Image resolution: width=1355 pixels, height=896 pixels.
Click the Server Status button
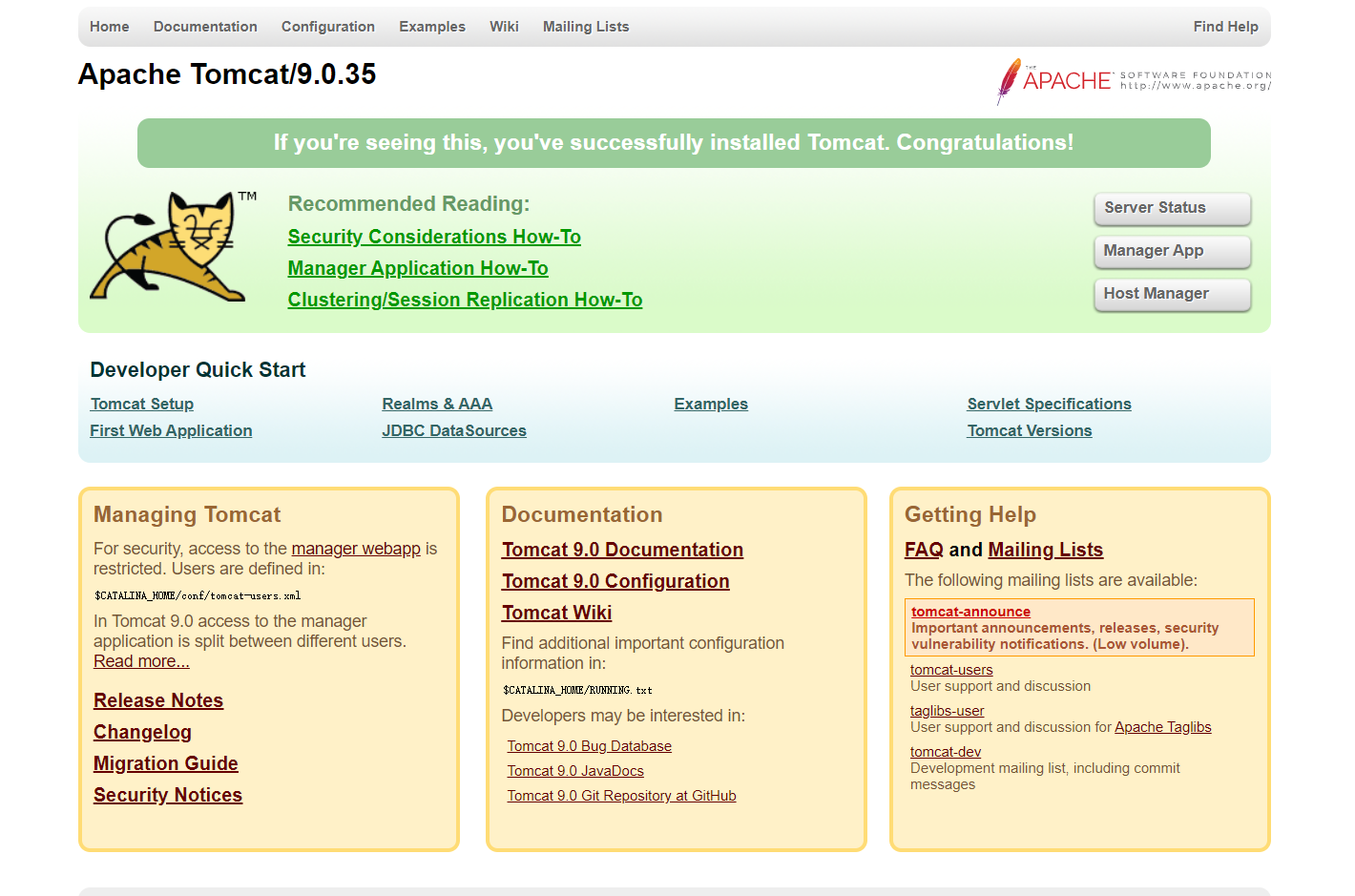(1172, 208)
